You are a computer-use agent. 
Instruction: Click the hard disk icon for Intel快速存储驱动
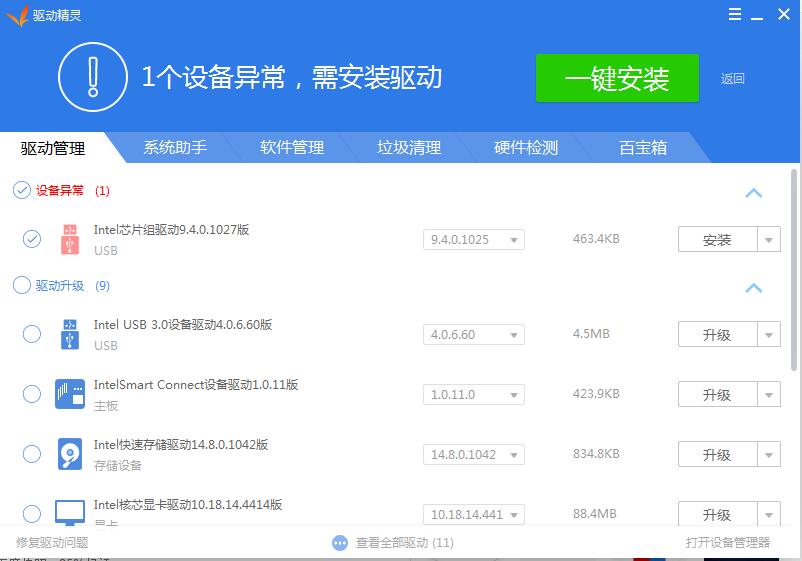70,454
